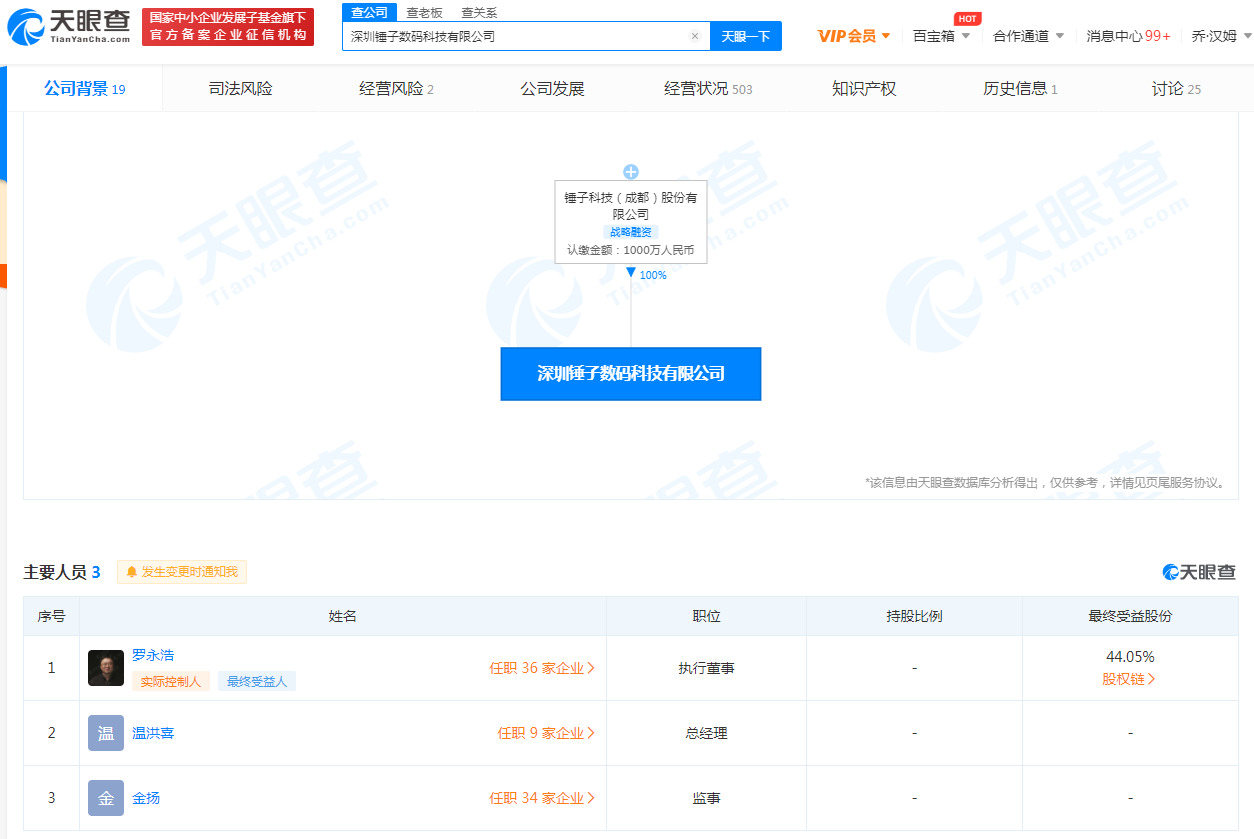The width and height of the screenshot is (1254, 839).
Task: Click the 最终受益人 tag
Action: 257,681
